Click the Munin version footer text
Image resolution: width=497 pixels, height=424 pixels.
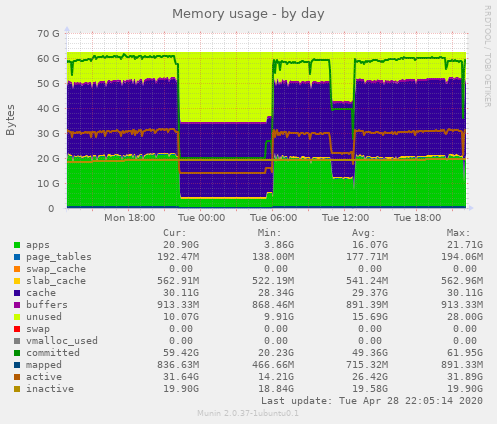[248, 413]
